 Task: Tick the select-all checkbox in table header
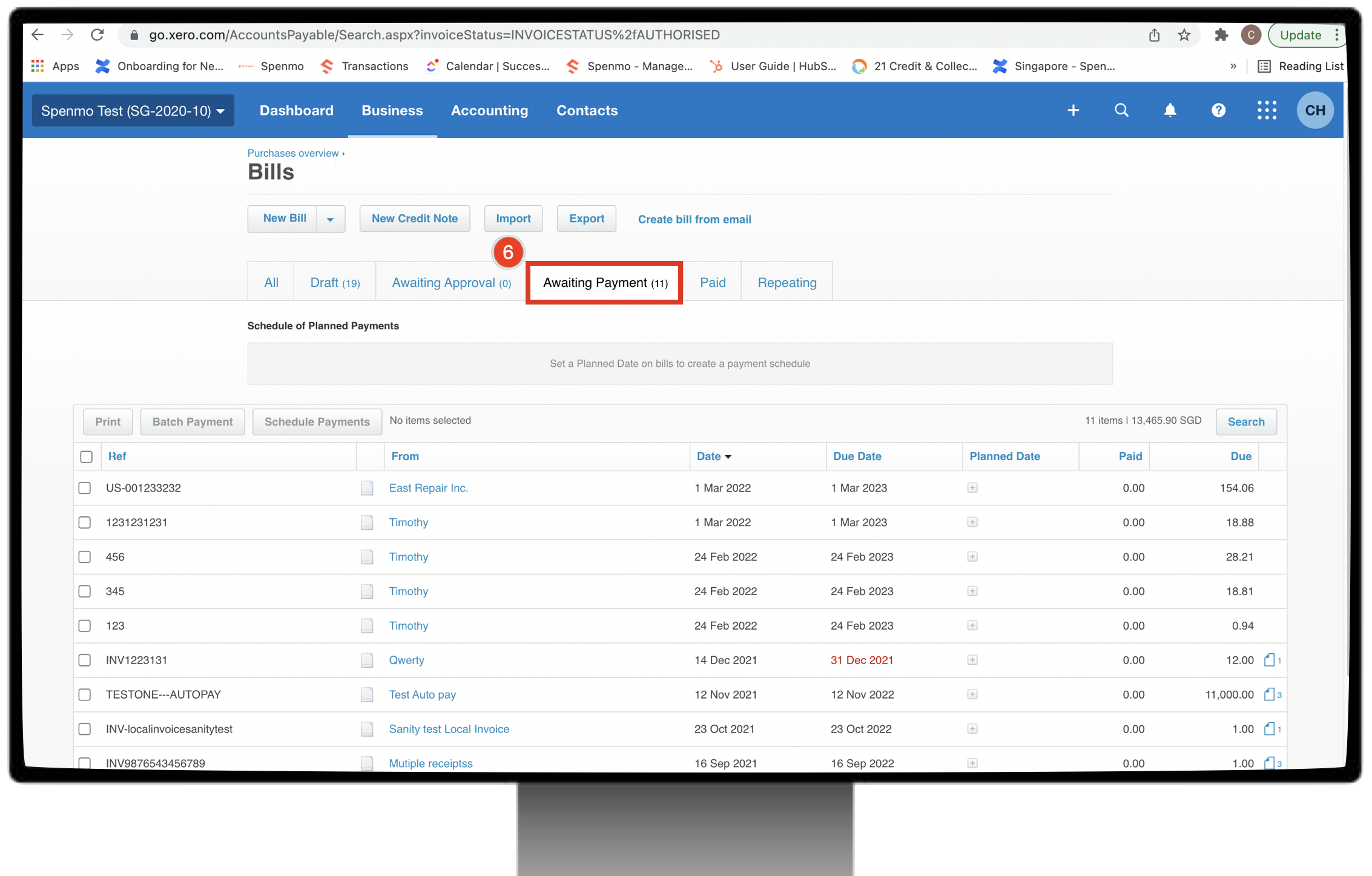(87, 456)
